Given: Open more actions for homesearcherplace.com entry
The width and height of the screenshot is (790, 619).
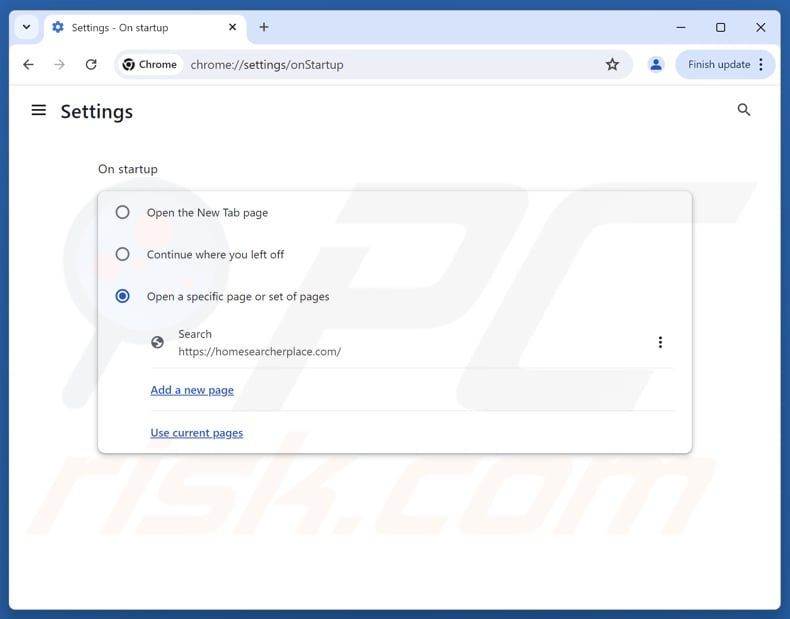Looking at the screenshot, I should (x=660, y=342).
